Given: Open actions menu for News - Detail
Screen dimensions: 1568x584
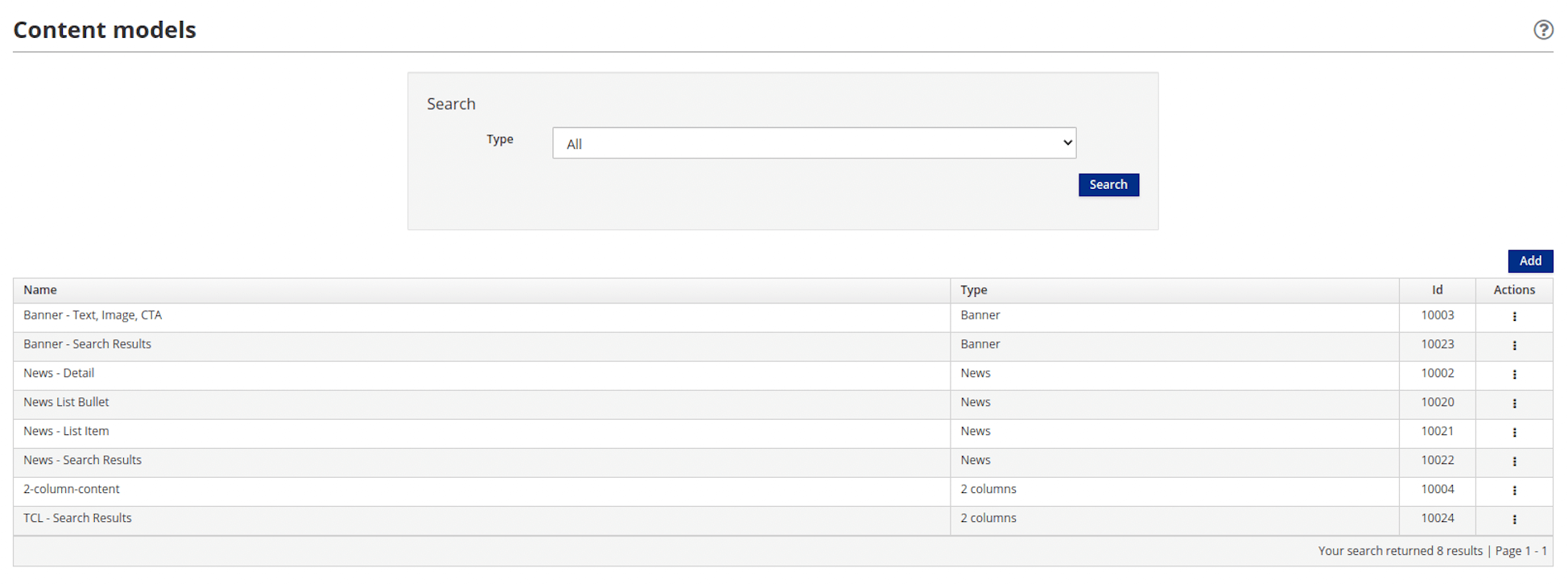Looking at the screenshot, I should click(1514, 374).
